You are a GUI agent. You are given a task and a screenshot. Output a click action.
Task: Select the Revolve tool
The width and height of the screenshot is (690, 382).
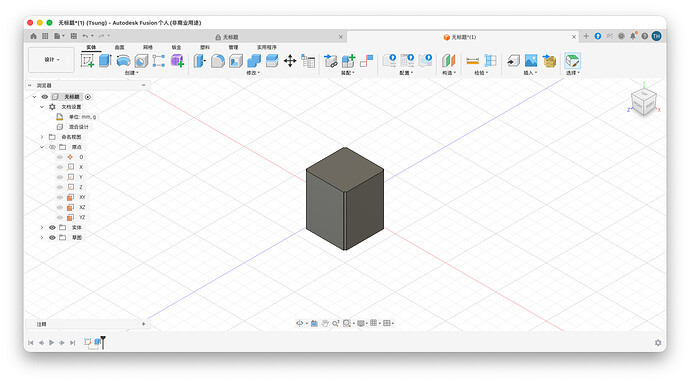123,60
